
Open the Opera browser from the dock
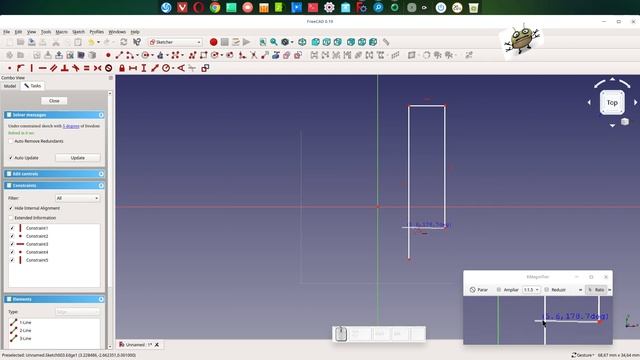[198, 7]
